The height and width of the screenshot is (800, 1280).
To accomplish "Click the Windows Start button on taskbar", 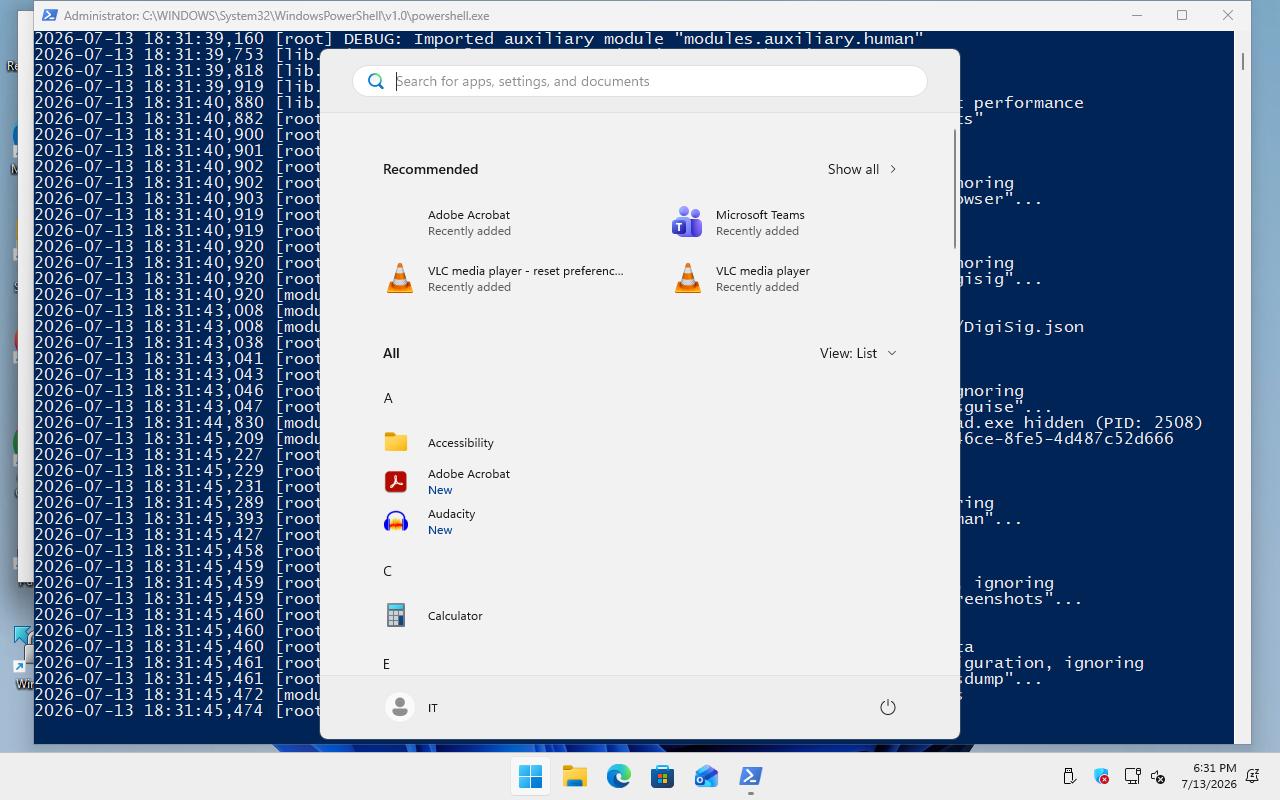I will 530,776.
